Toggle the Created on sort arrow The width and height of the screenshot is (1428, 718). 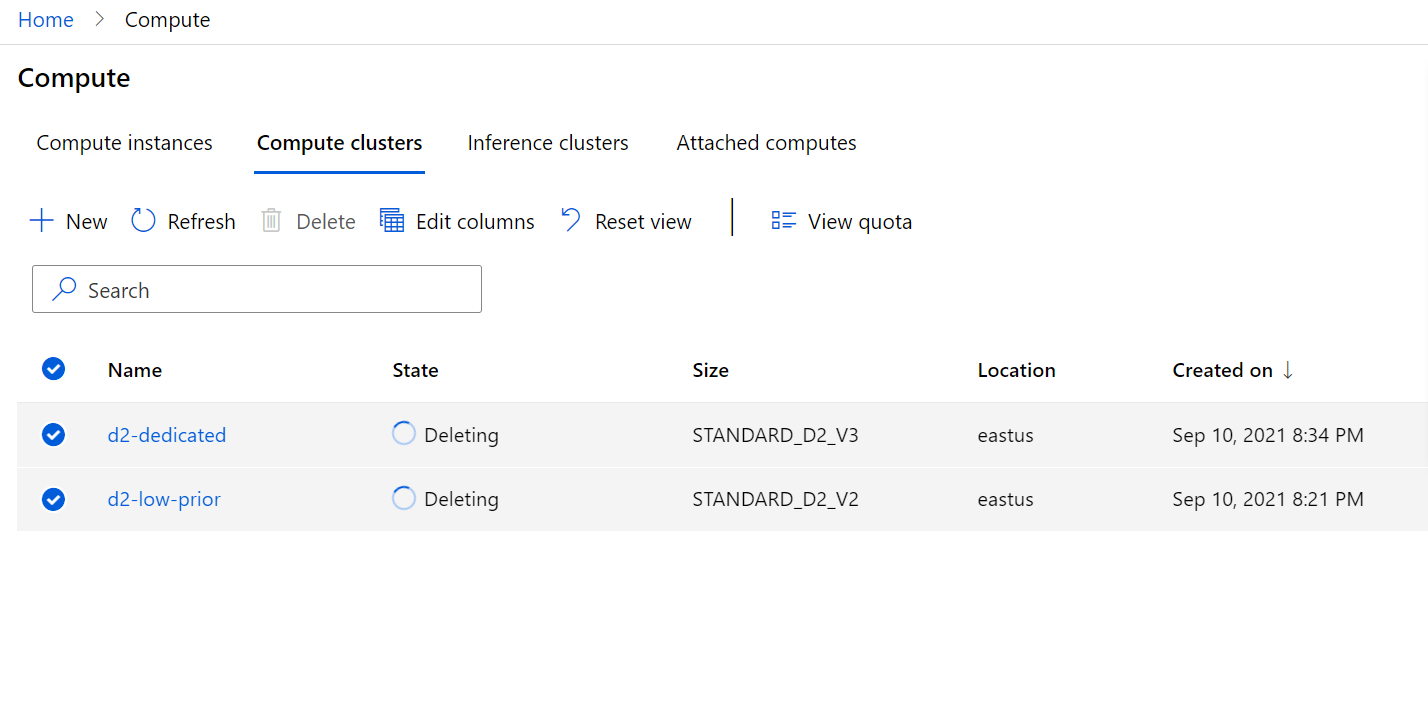click(x=1288, y=369)
